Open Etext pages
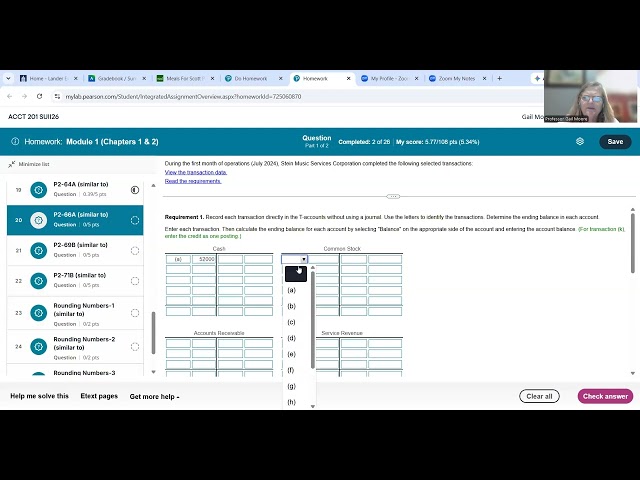The height and width of the screenshot is (480, 640). (99, 396)
